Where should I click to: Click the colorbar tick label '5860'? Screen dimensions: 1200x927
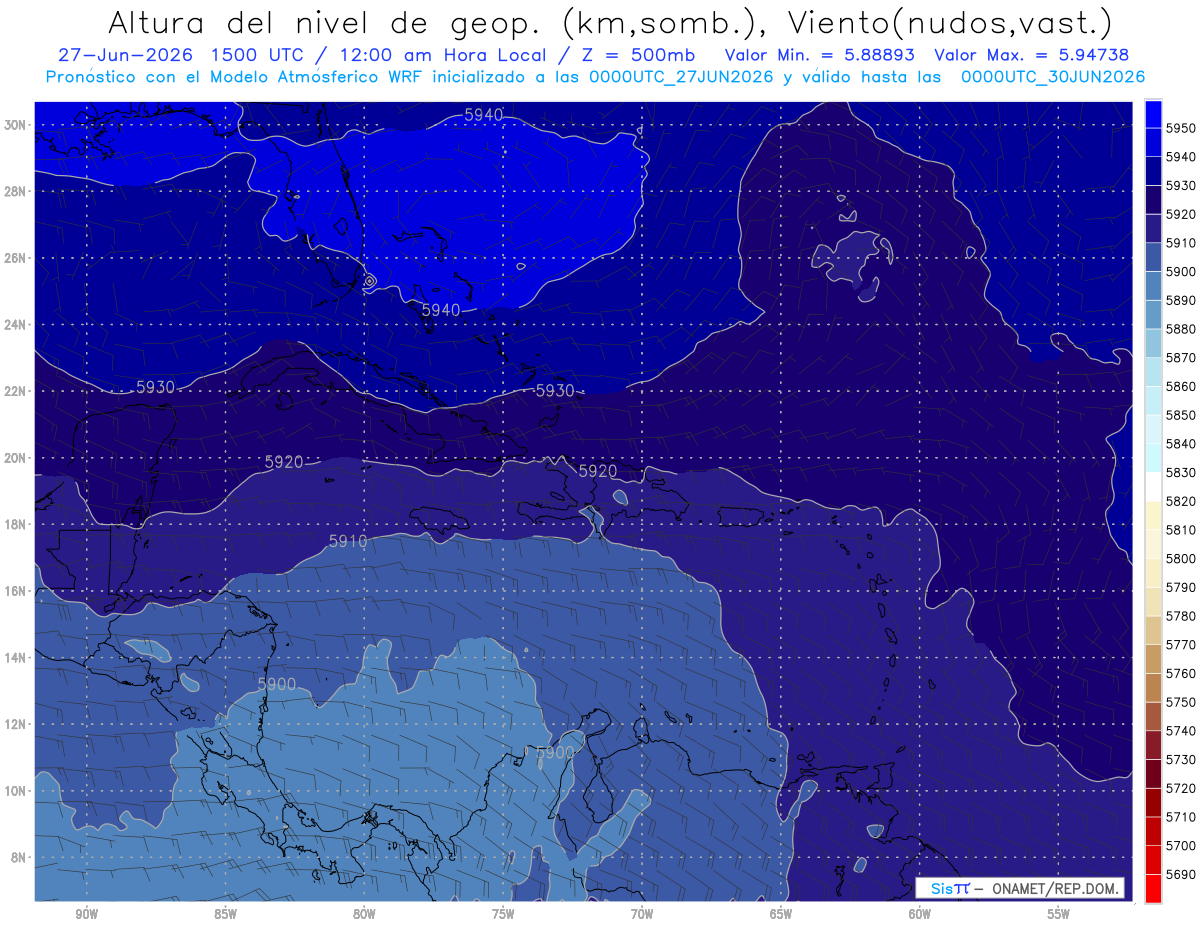coord(1182,386)
